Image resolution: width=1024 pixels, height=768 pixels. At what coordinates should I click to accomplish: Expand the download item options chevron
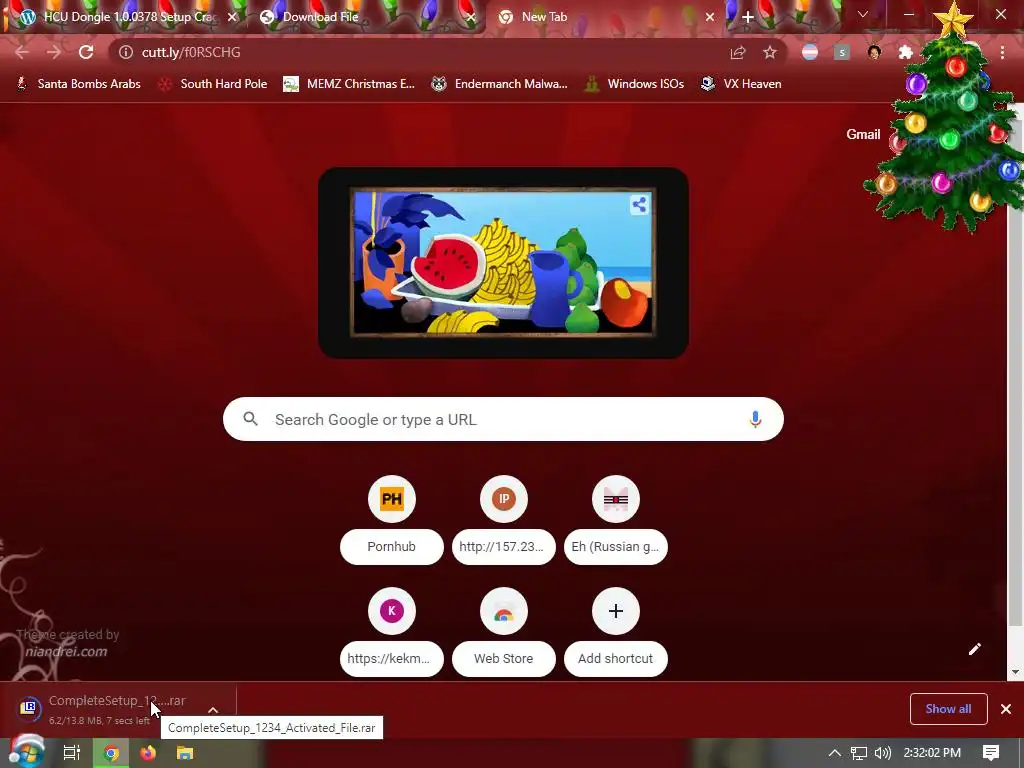coord(213,709)
